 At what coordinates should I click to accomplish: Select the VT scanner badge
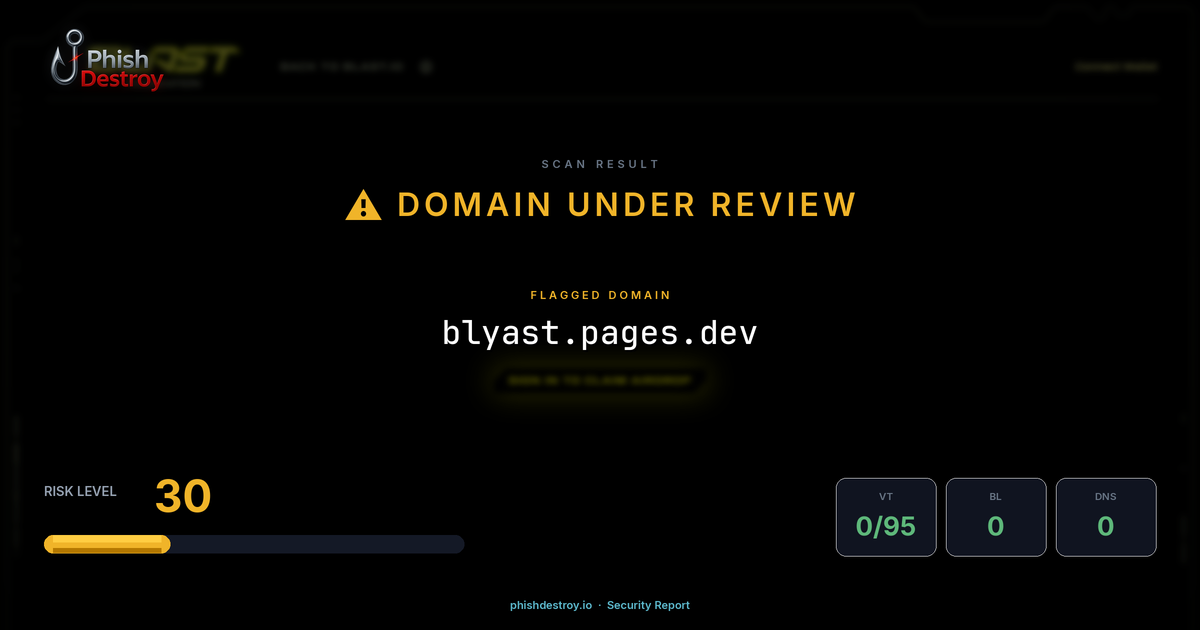click(886, 516)
